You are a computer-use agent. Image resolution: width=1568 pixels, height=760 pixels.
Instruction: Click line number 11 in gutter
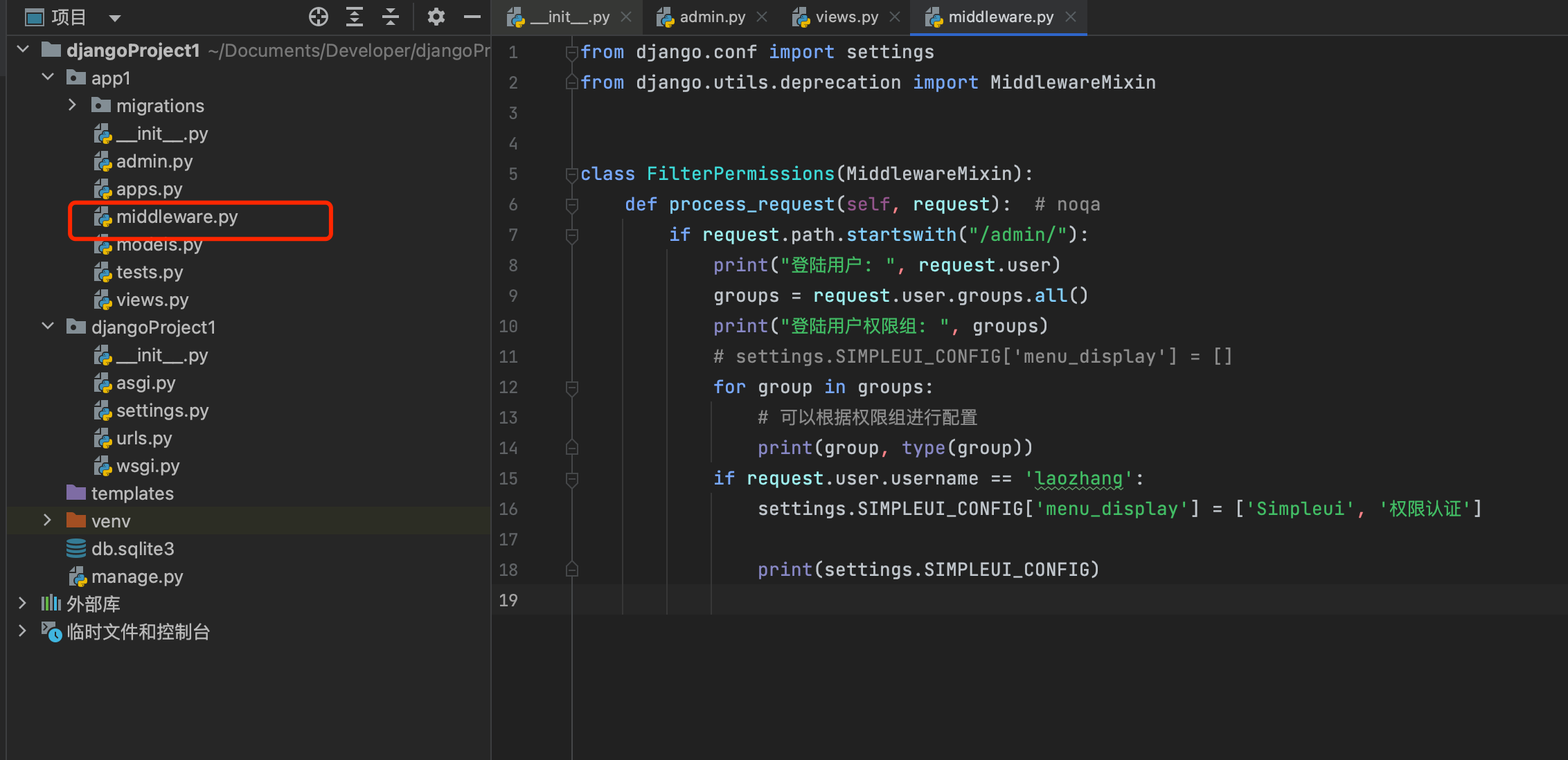tap(508, 356)
